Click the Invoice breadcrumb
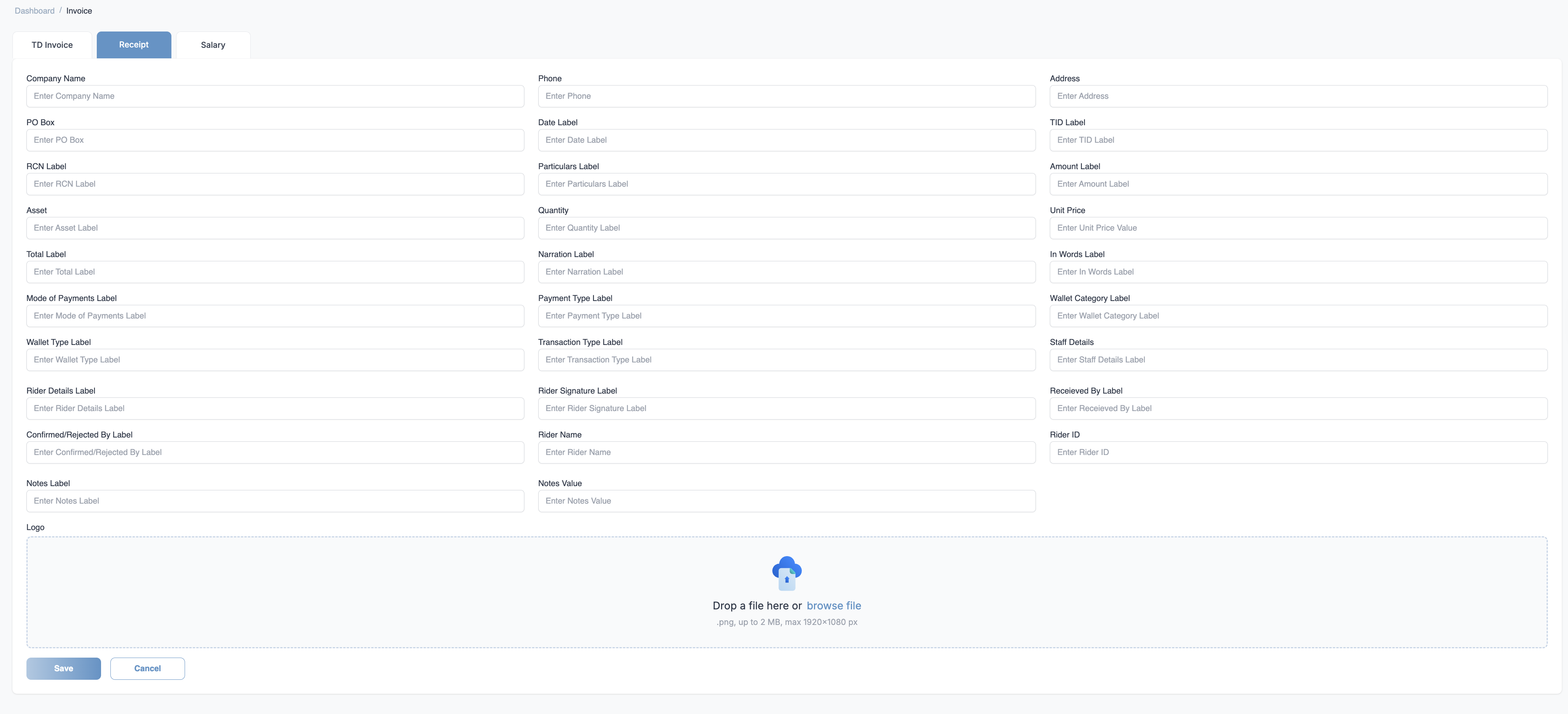1568x714 pixels. (x=79, y=11)
